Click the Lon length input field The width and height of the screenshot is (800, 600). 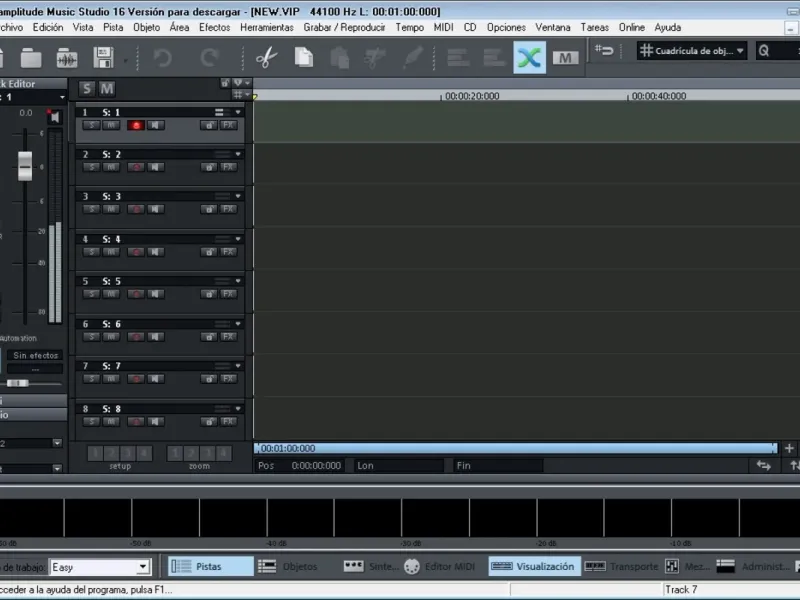(399, 465)
